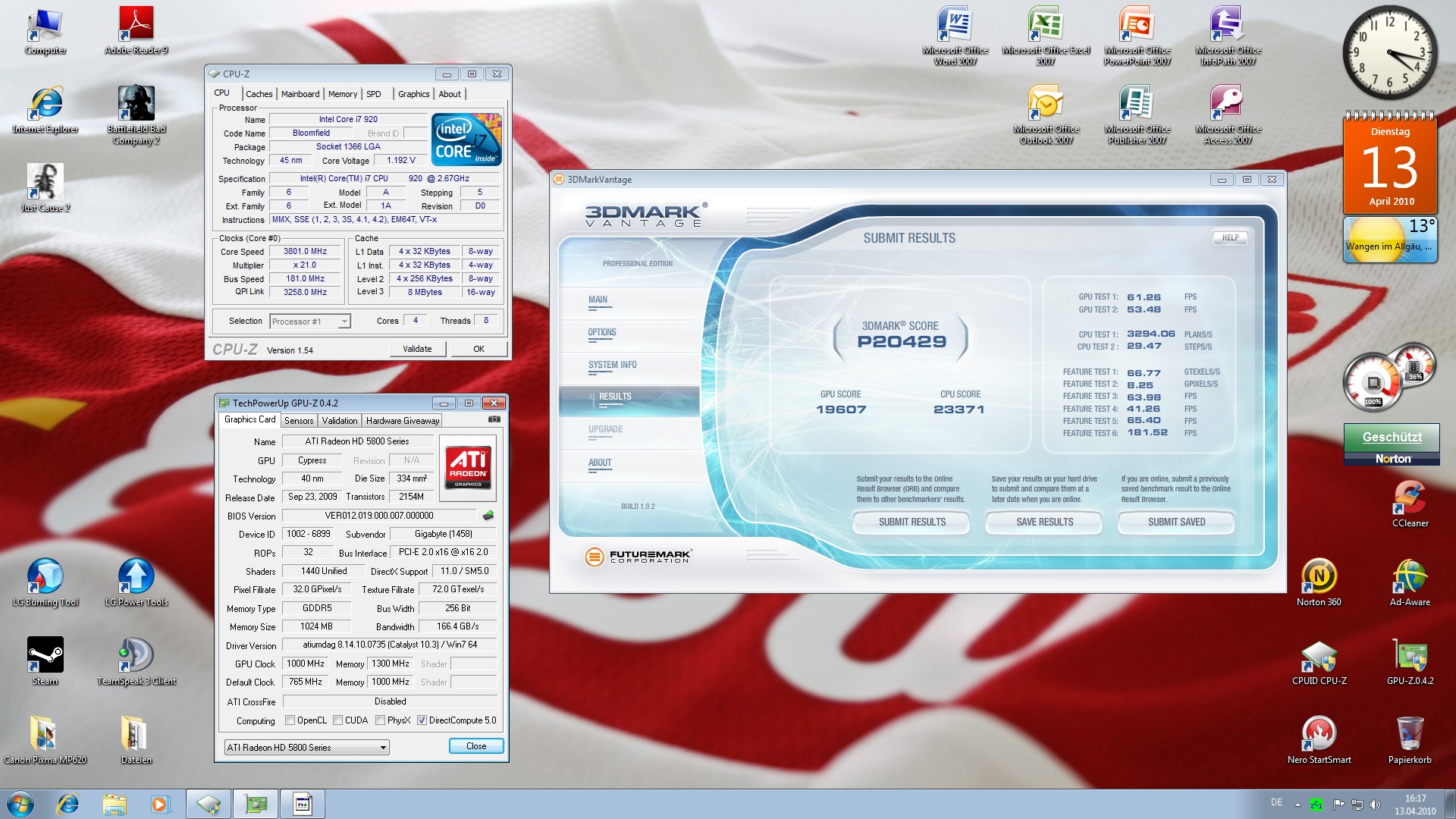The image size is (1456, 819).
Task: Open LG Power Tools shortcut
Action: (x=136, y=583)
